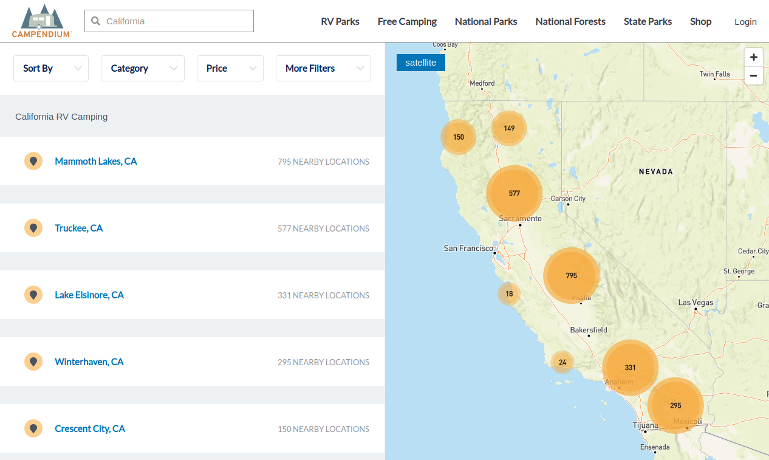
Task: Open Winterhaven, CA link
Action: point(89,361)
